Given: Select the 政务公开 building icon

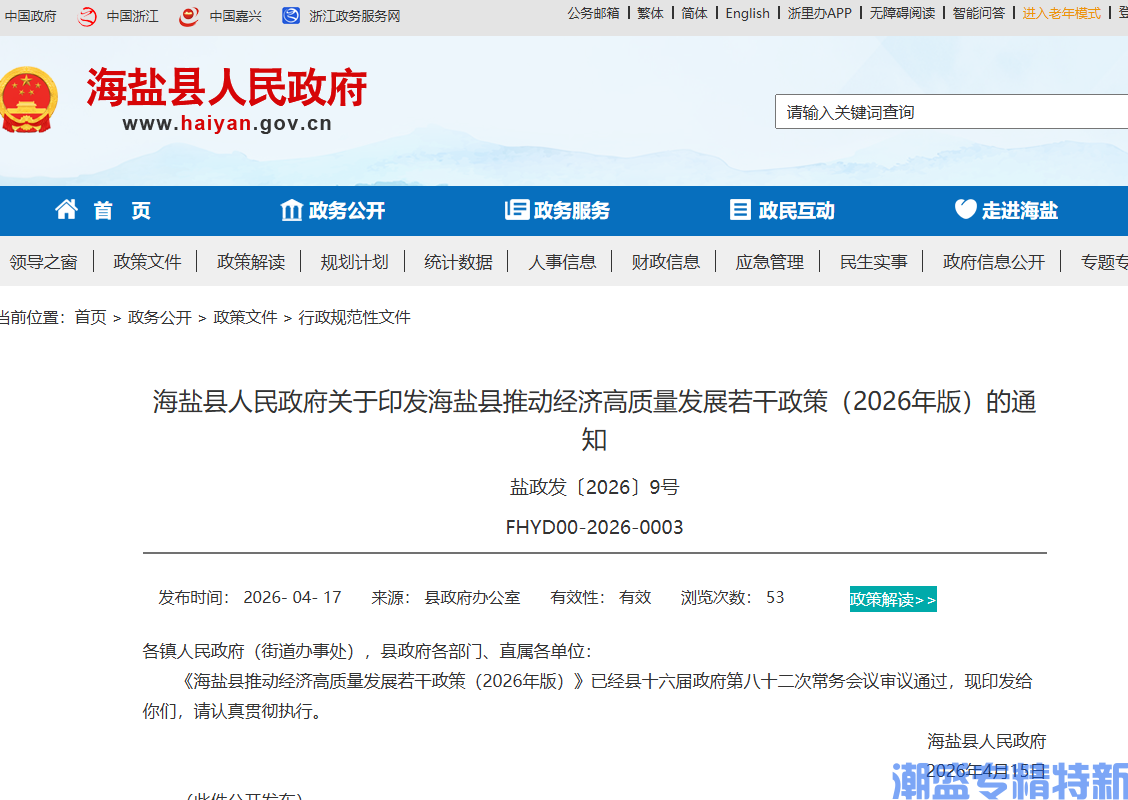Looking at the screenshot, I should click(290, 210).
